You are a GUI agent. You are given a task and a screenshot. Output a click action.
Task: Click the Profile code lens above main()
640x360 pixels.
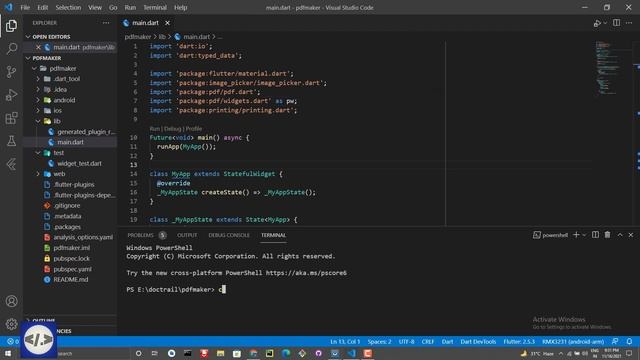194,129
